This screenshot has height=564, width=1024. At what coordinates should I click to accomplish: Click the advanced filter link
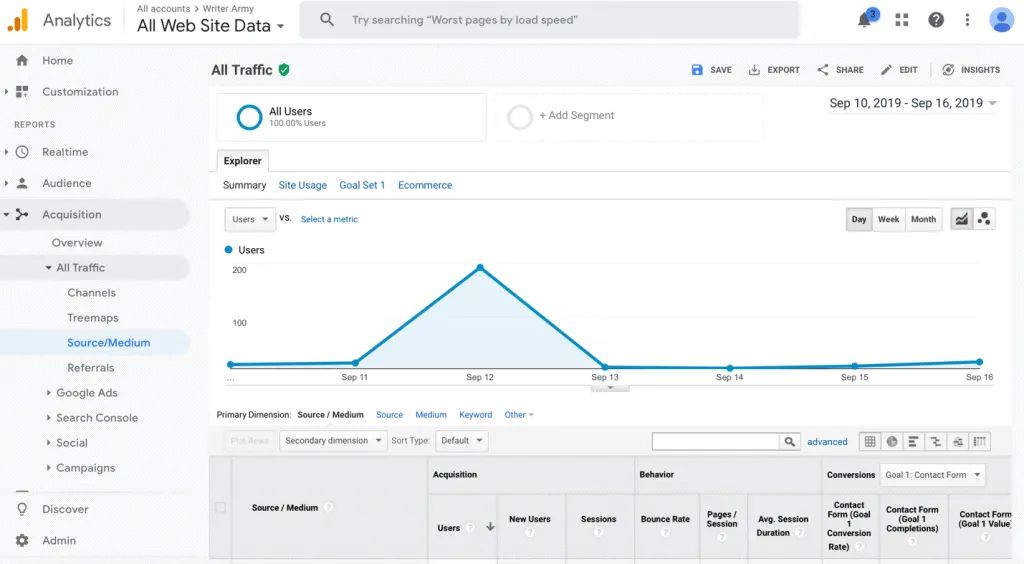point(827,441)
